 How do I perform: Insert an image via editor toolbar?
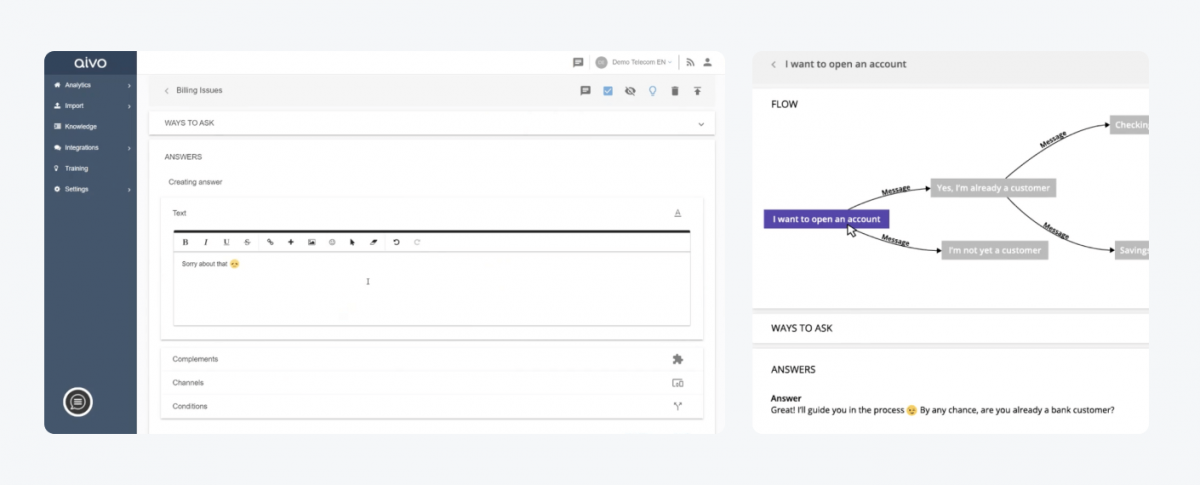312,242
